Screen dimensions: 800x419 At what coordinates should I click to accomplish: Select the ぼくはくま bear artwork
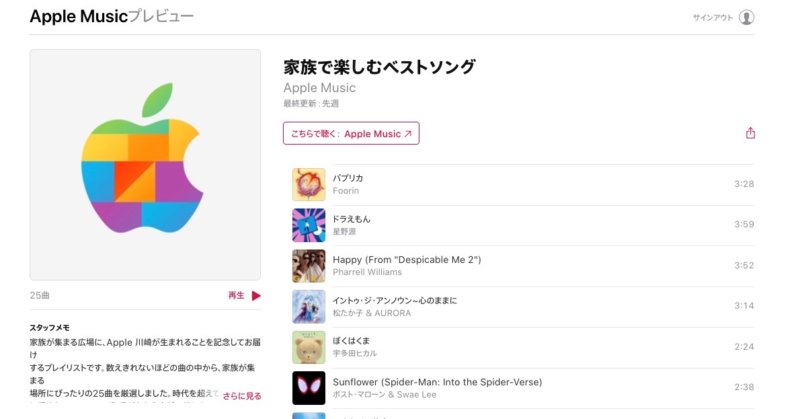click(x=309, y=348)
